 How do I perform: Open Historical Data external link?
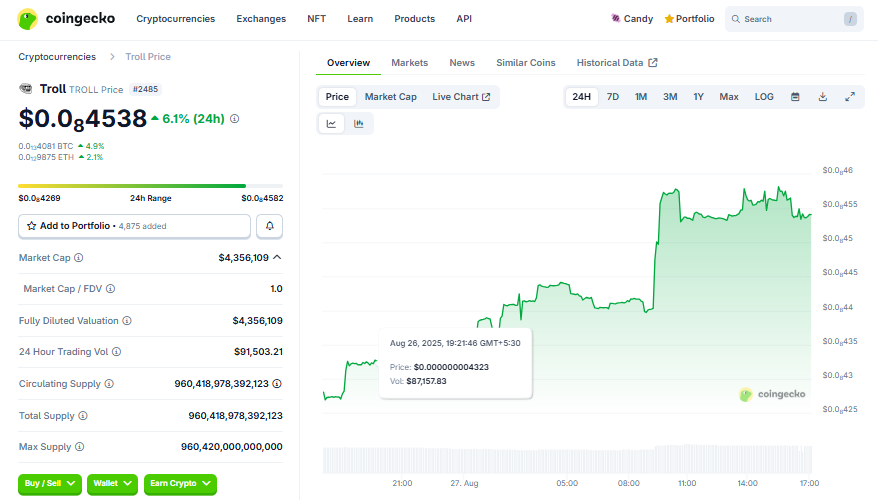[617, 63]
